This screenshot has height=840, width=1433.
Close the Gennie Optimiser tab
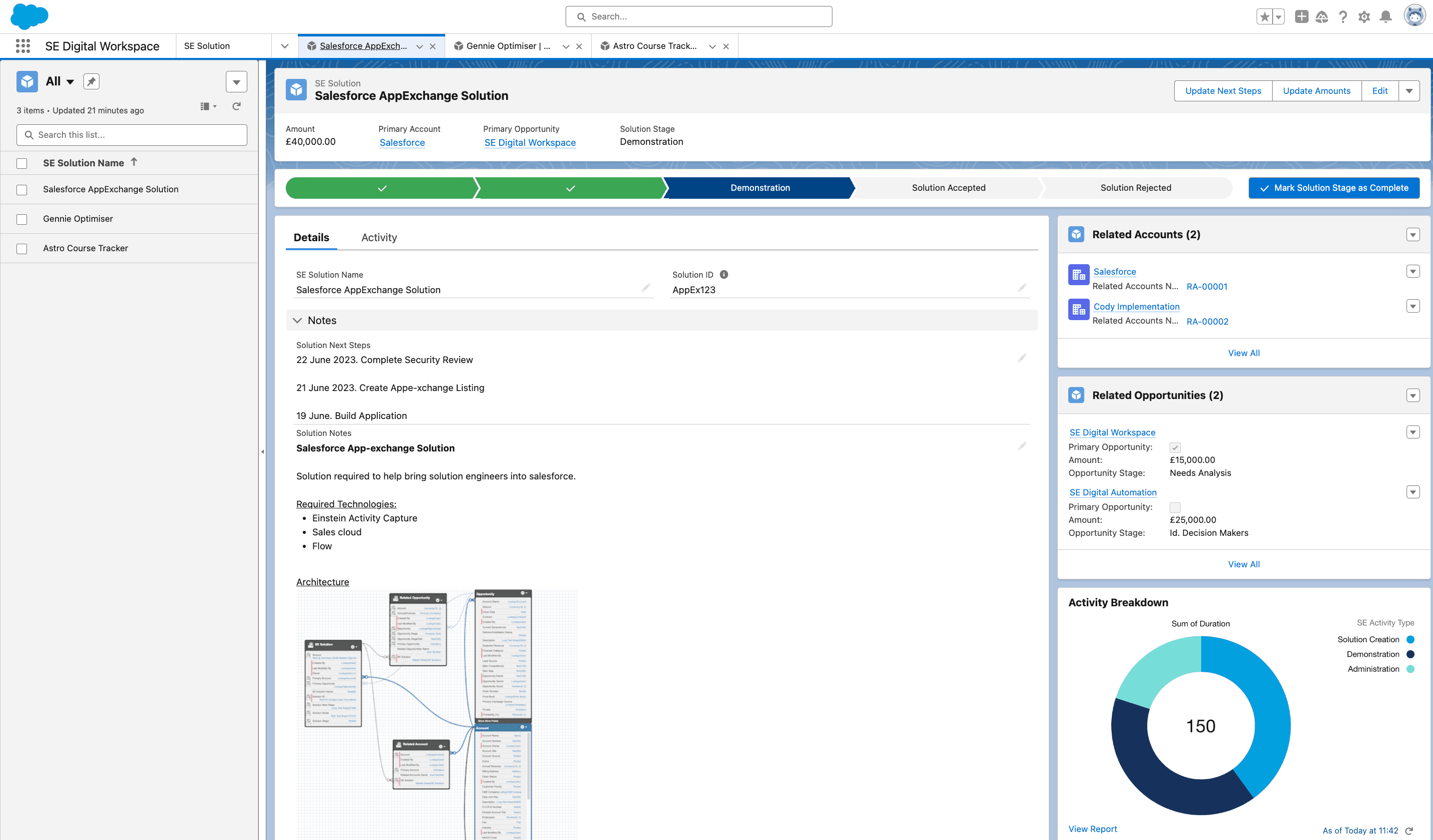click(579, 46)
